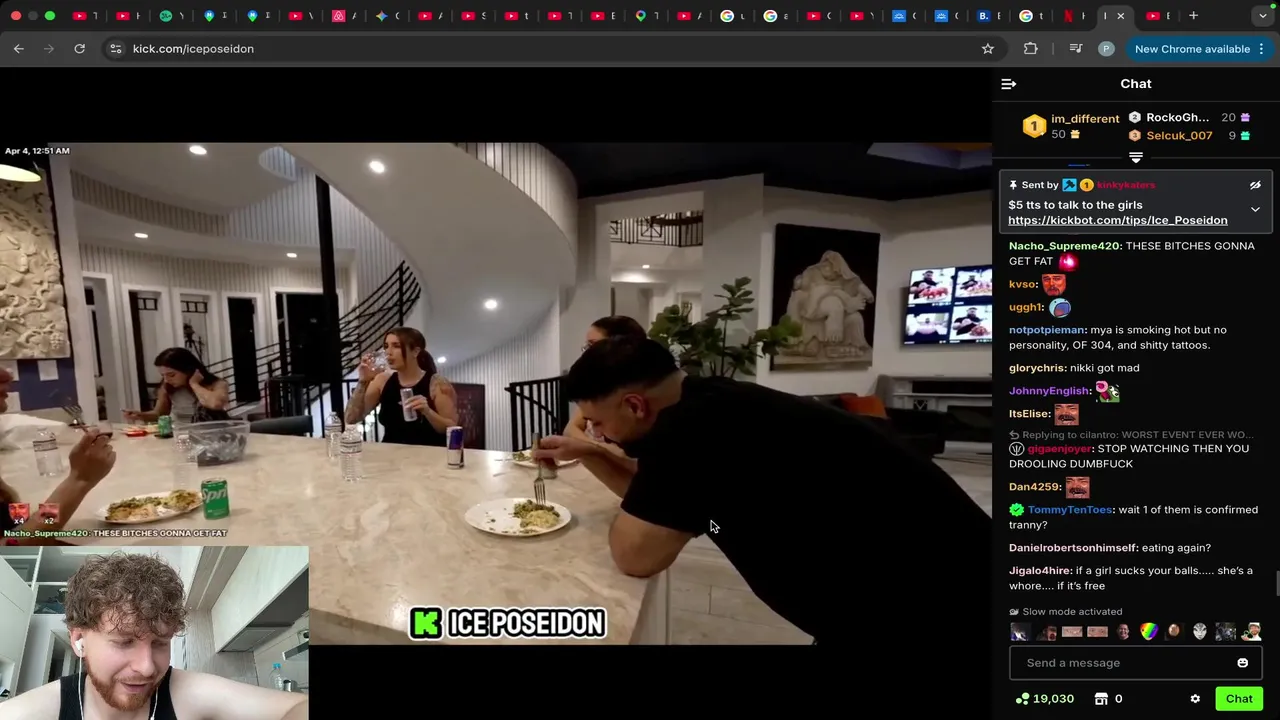Reload the kick.com page

tap(79, 49)
